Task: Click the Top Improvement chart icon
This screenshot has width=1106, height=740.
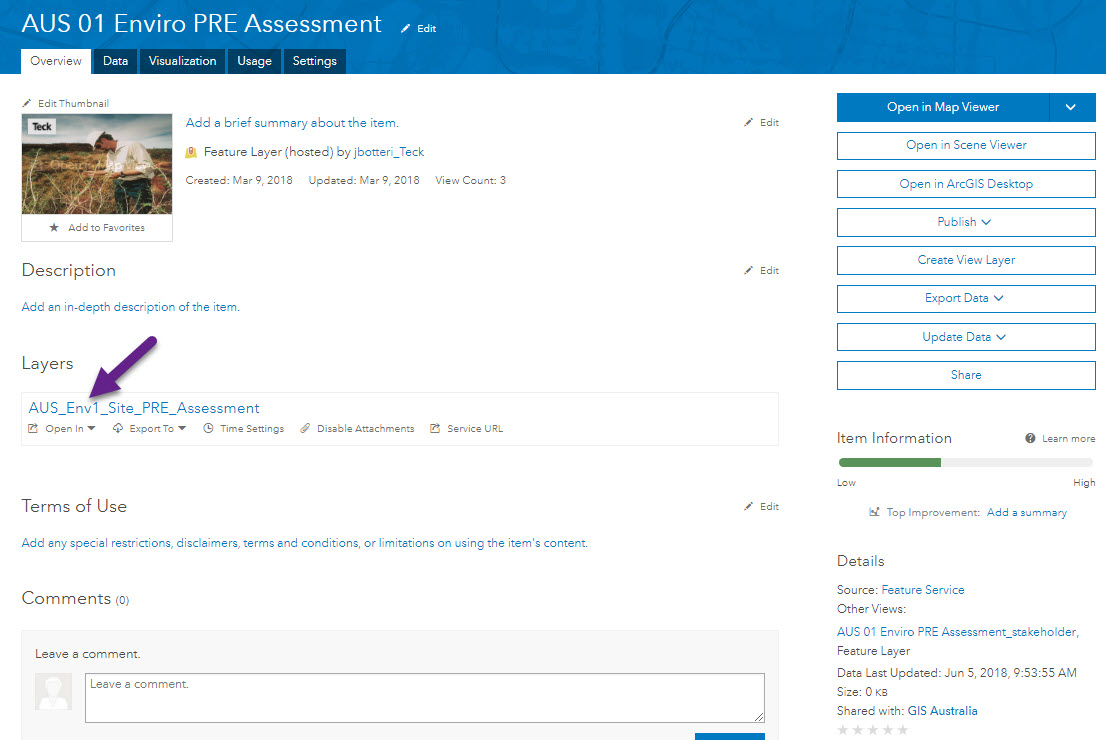Action: click(x=874, y=512)
